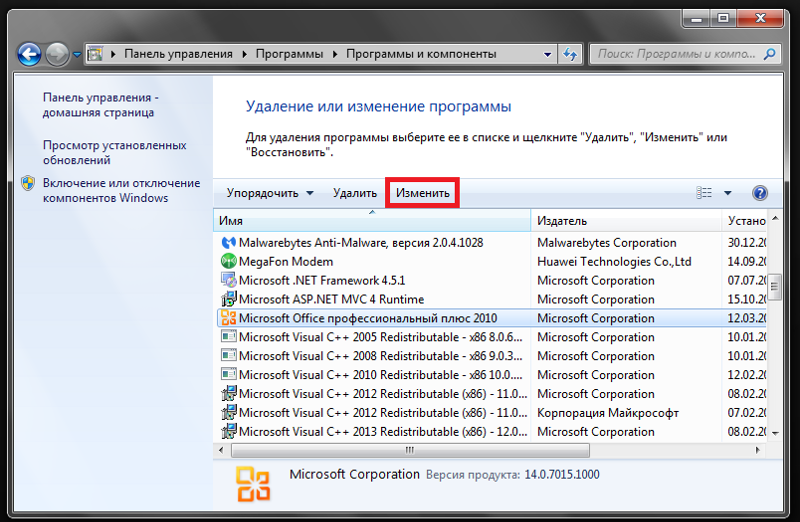Click the large Office logo in details pane
Viewport: 800px width, 522px height.
click(253, 484)
